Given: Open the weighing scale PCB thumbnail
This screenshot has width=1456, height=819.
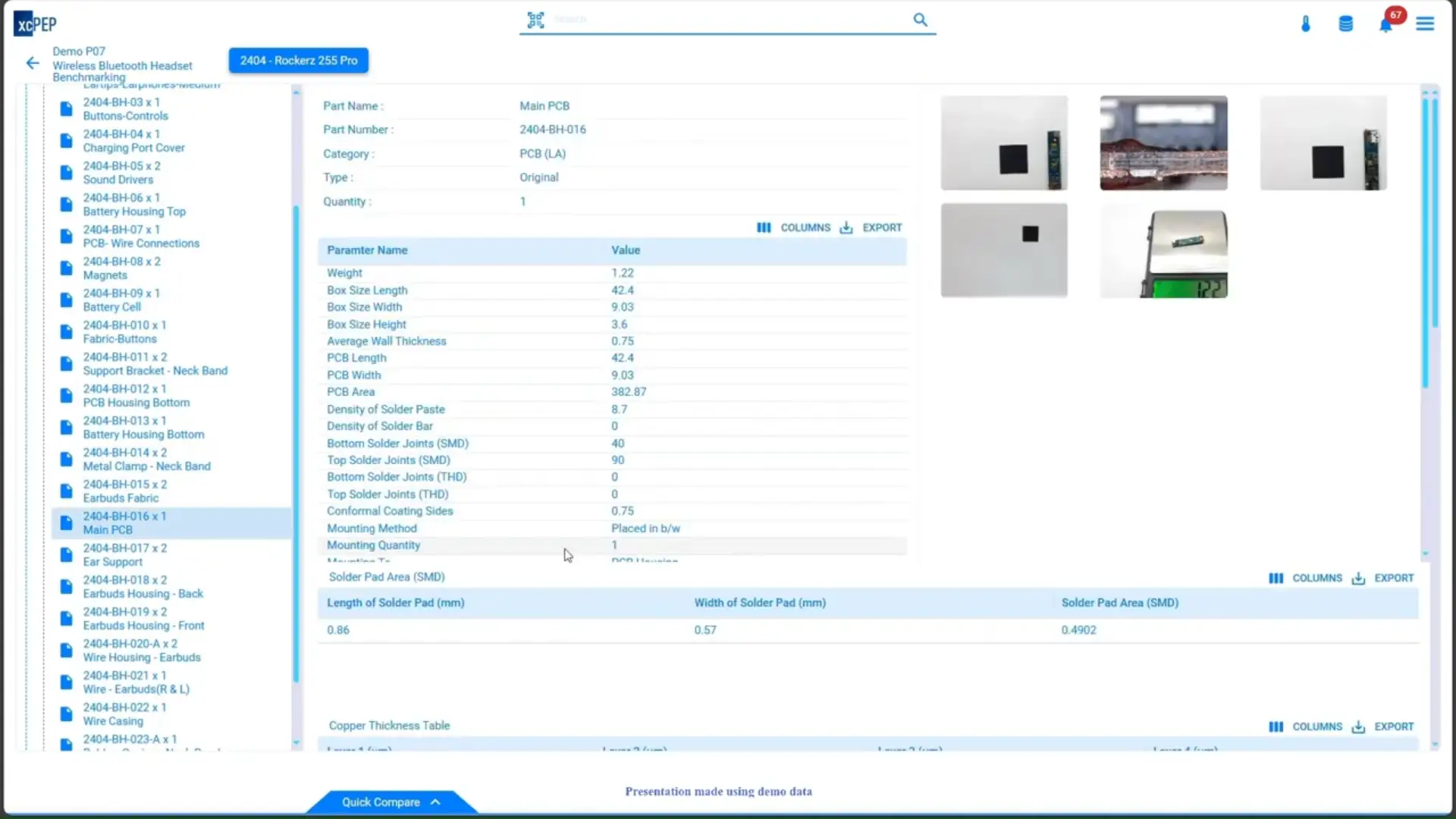Looking at the screenshot, I should click(1163, 251).
